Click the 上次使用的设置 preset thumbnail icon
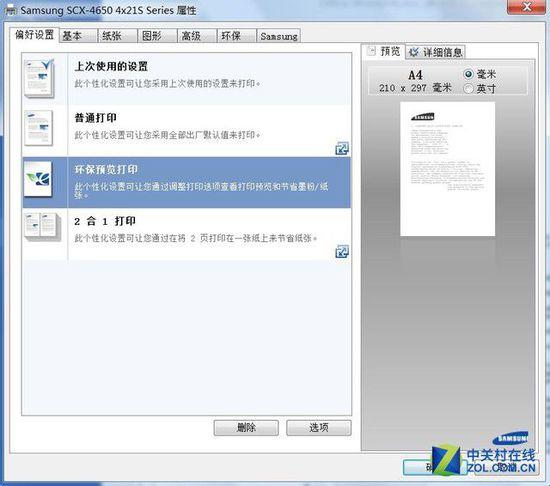Viewport: 550px width, 486px height. tap(39, 79)
